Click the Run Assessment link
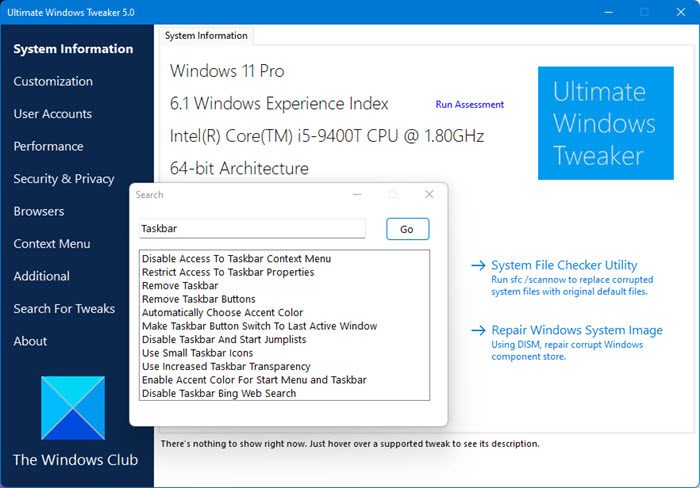Screen dimensions: 700x488 point(470,104)
